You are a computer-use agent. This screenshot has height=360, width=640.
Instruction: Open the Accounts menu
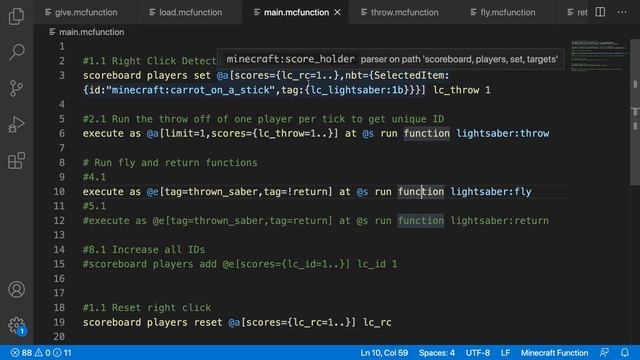(x=16, y=289)
